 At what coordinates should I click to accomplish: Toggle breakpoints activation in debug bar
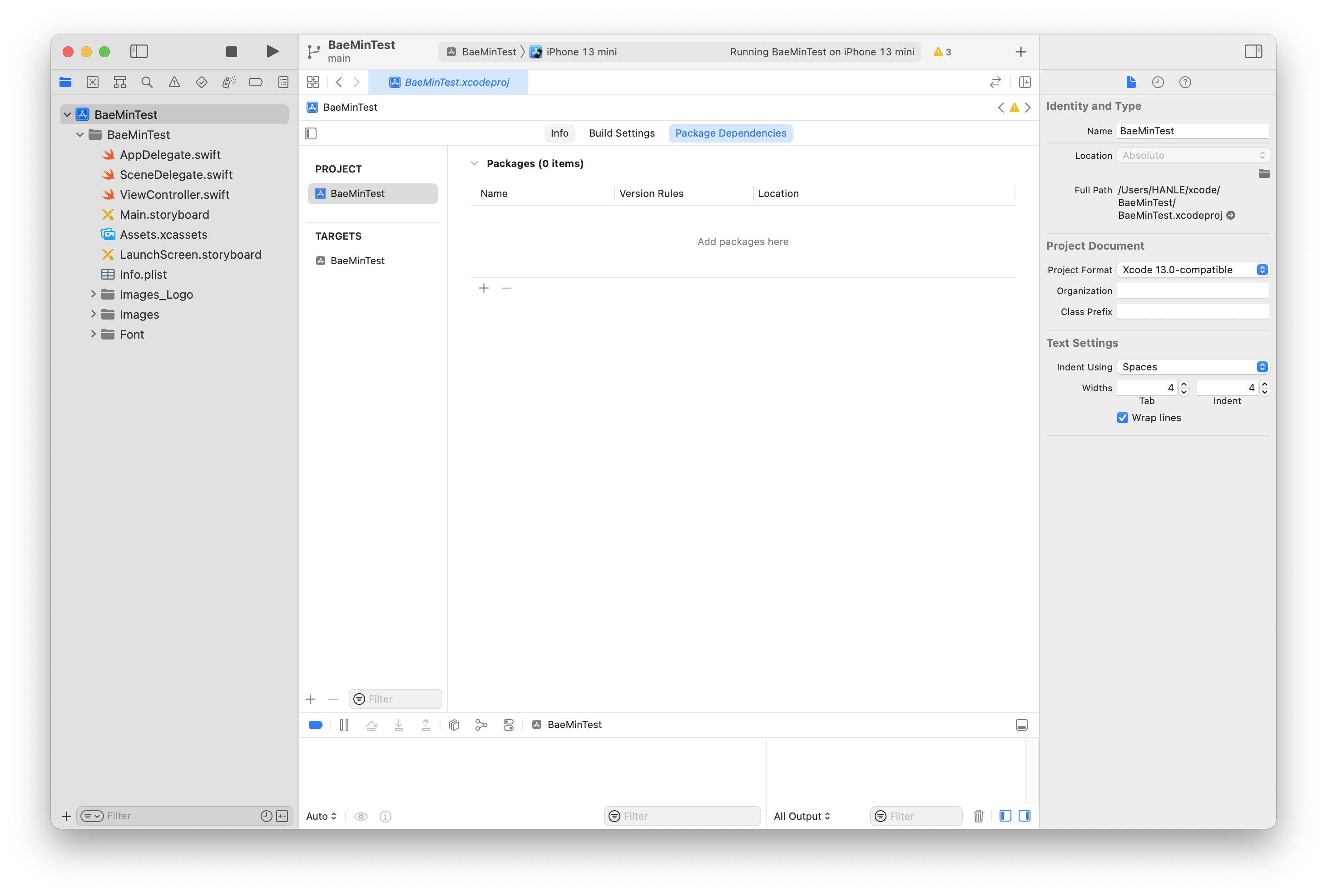(x=315, y=725)
